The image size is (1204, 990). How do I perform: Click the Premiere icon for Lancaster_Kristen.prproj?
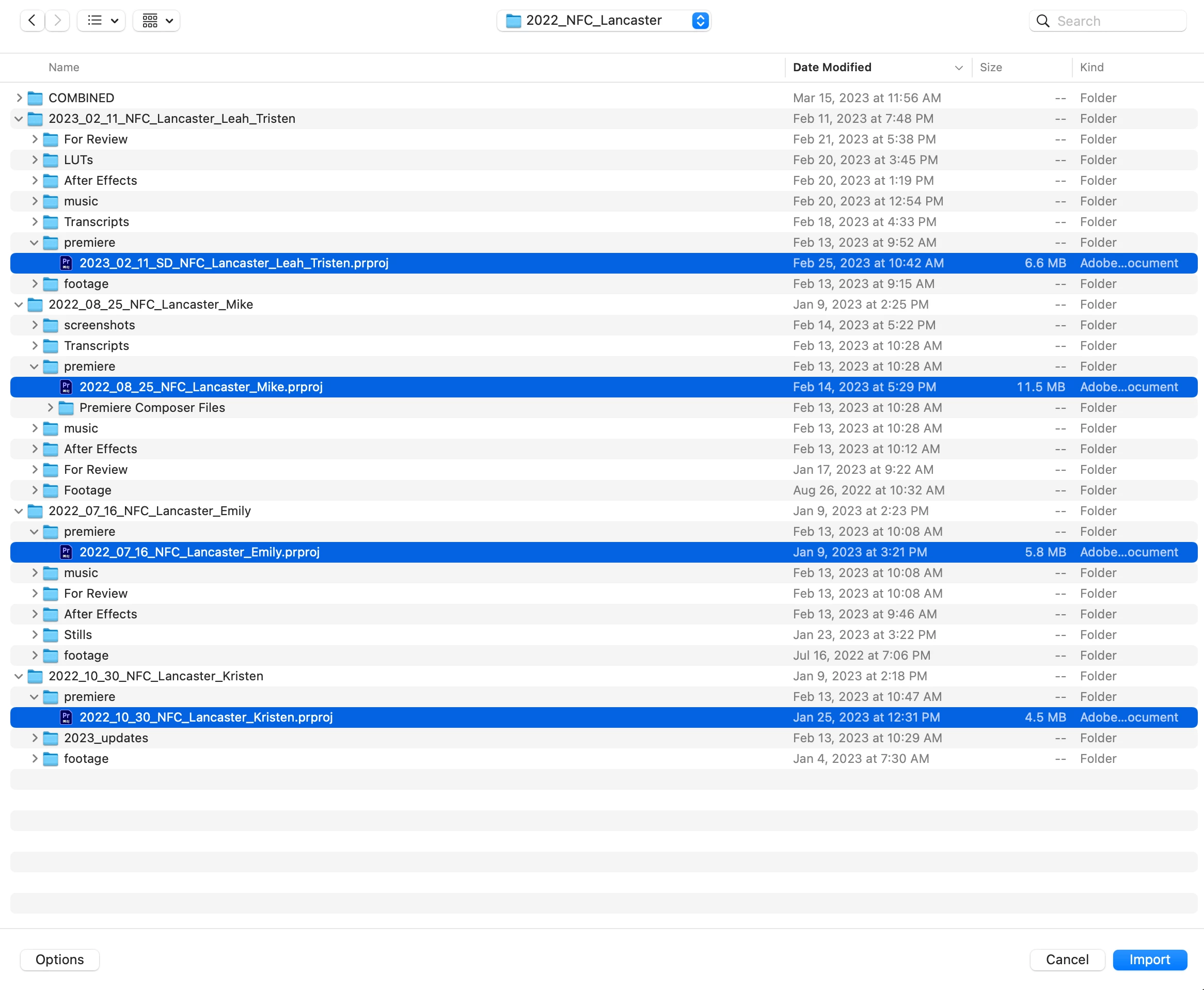pos(66,717)
